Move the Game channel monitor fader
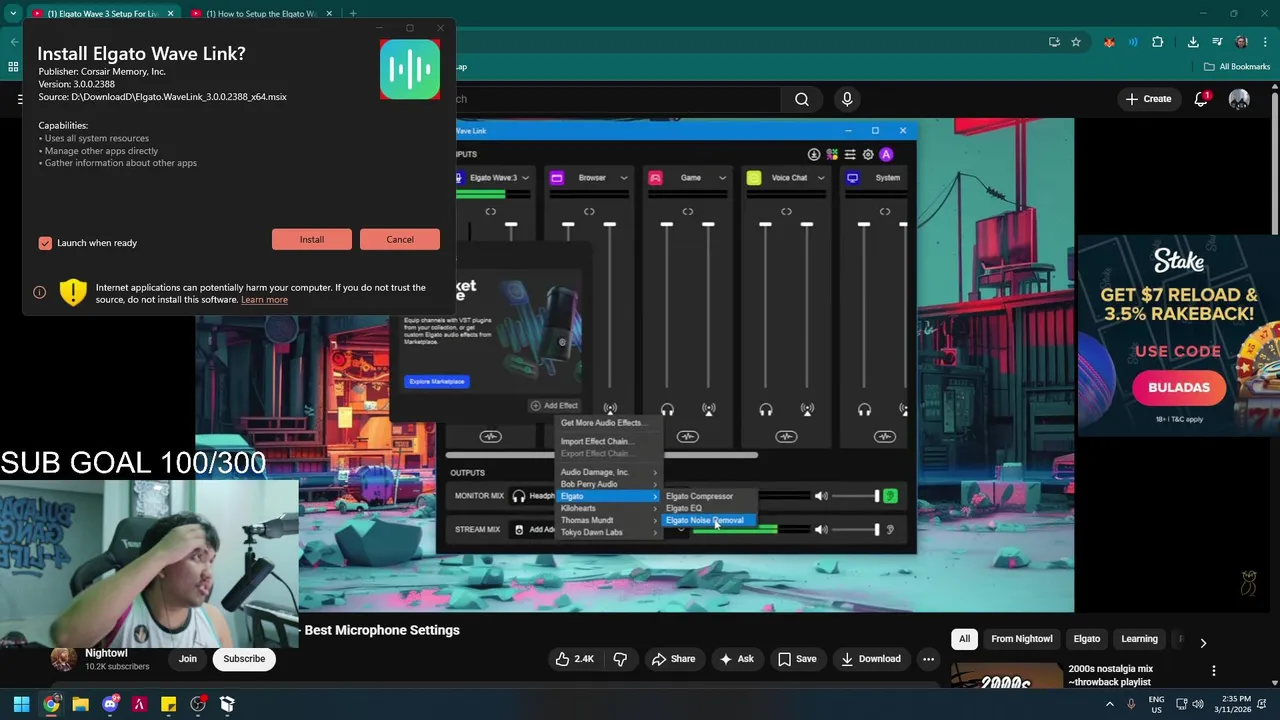 coord(667,224)
